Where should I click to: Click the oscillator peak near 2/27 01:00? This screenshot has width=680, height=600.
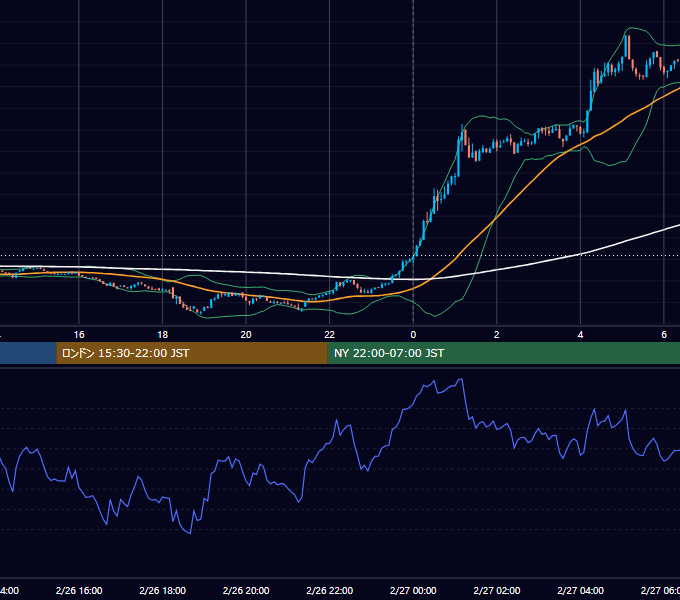[461, 379]
